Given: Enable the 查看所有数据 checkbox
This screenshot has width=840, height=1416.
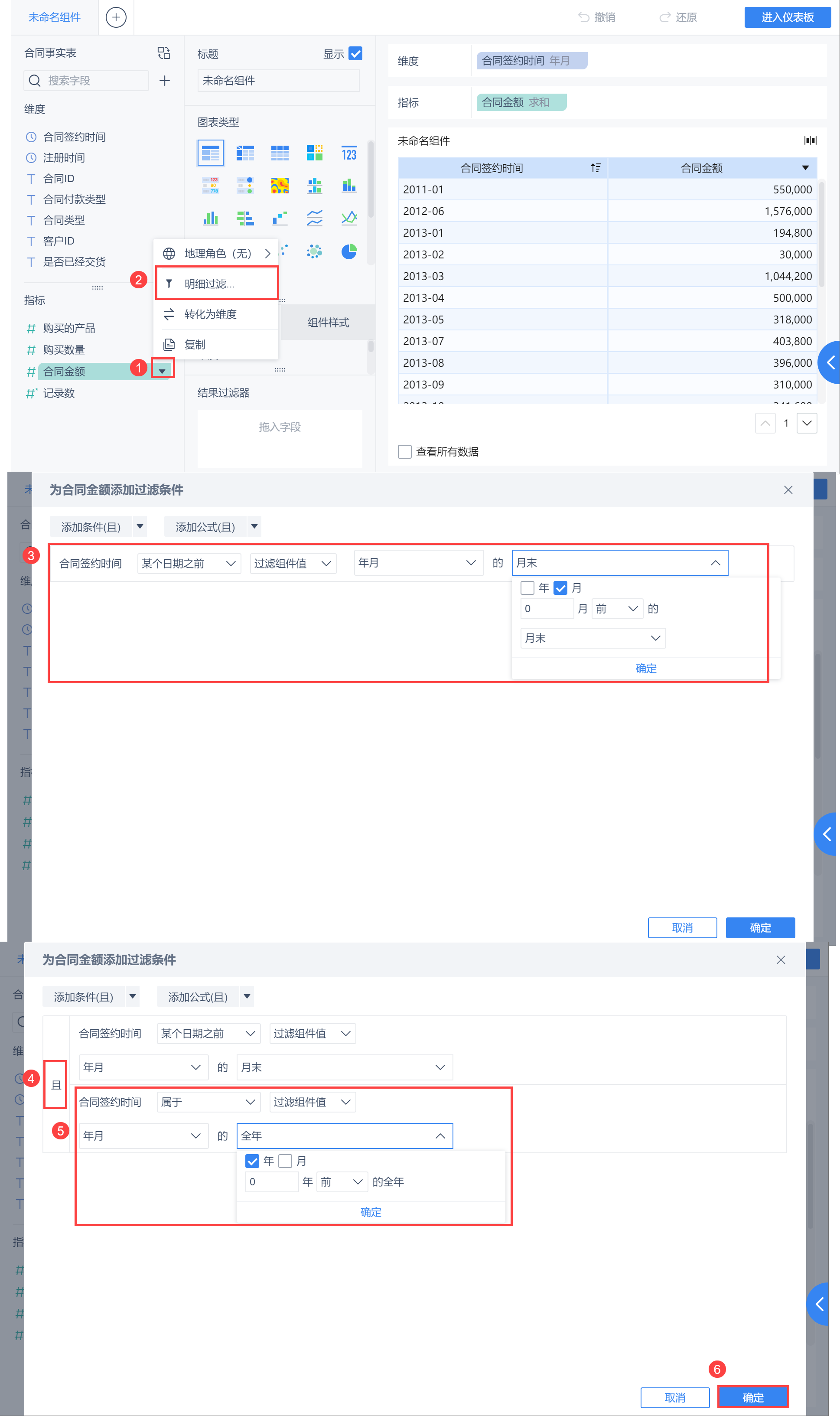Looking at the screenshot, I should [x=404, y=452].
